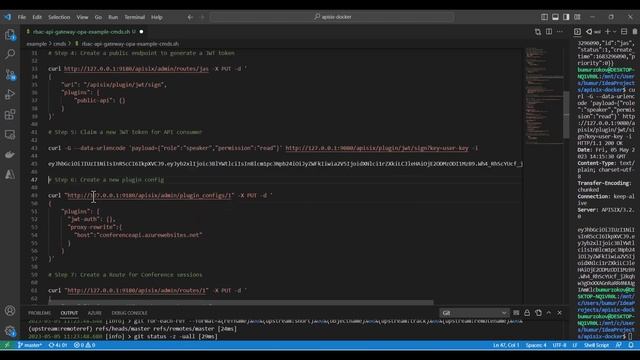Open the Docker view in the activity bar

click(x=10, y=154)
